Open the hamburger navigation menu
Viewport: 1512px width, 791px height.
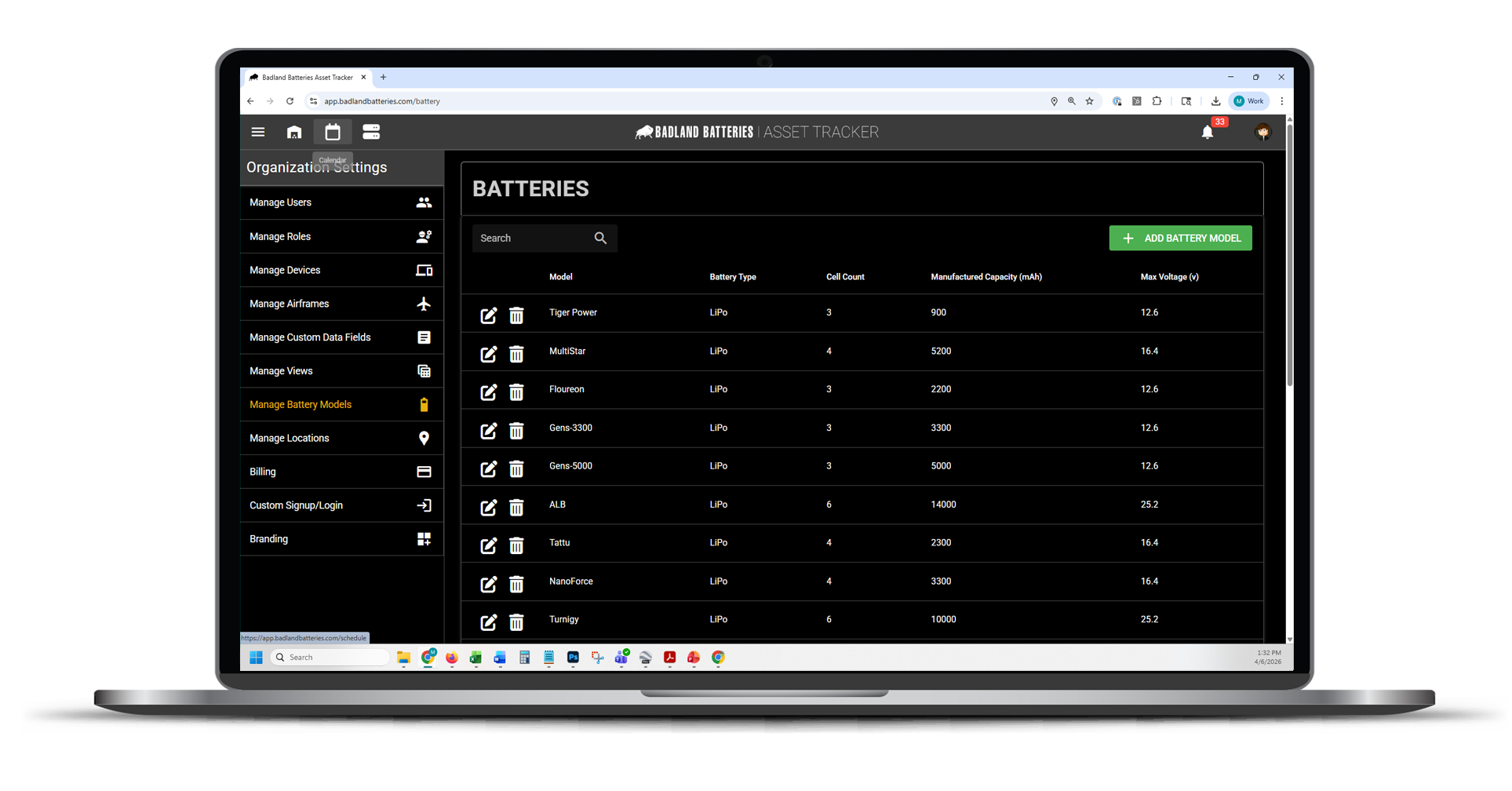pyautogui.click(x=257, y=132)
